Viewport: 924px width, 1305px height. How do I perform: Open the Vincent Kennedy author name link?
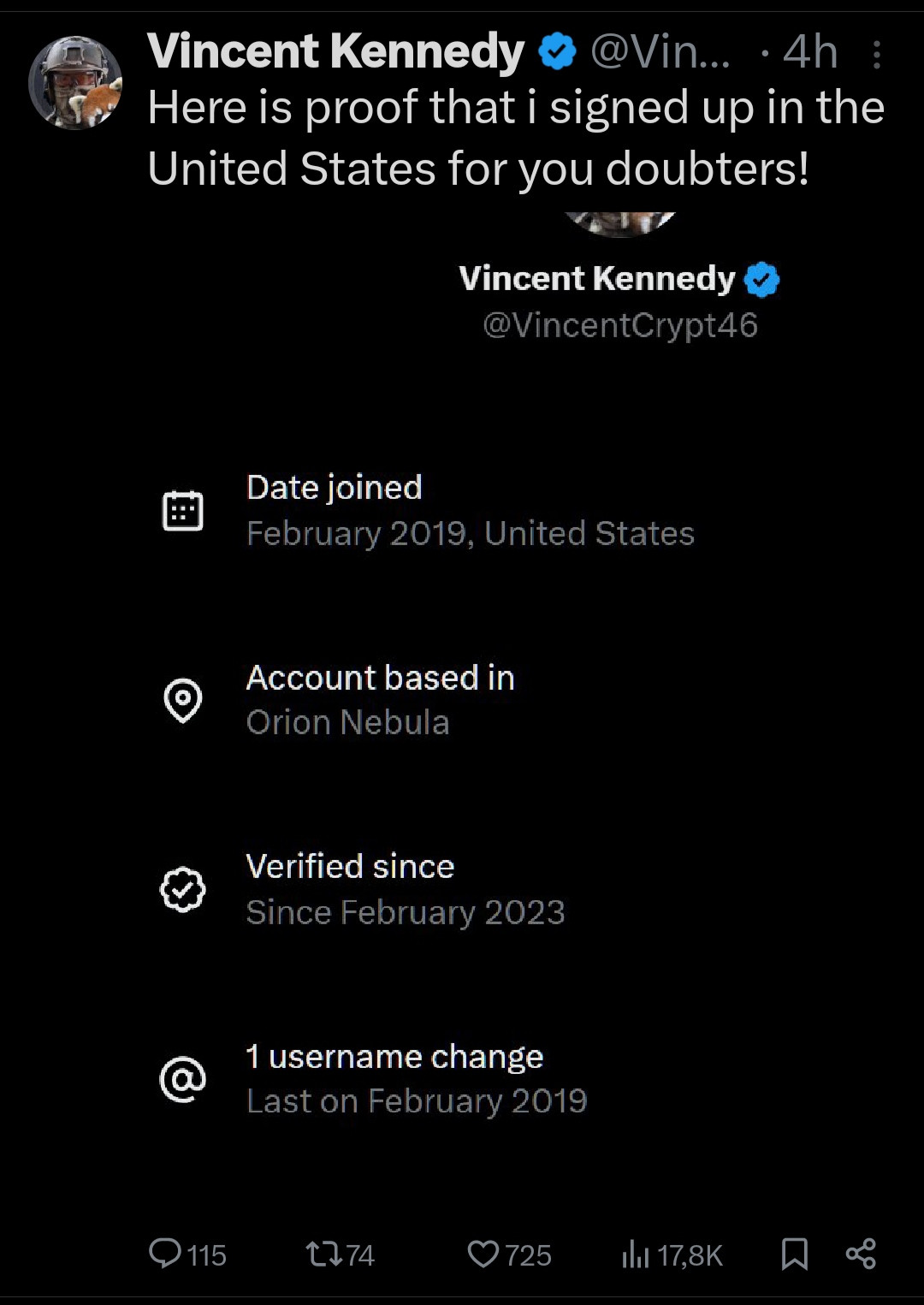point(335,51)
